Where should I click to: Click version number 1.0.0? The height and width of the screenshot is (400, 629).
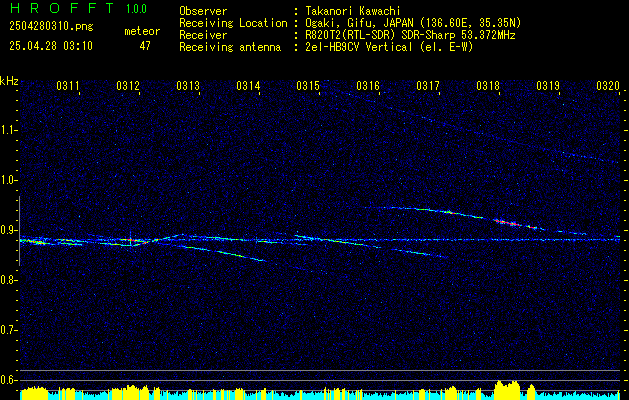136,8
